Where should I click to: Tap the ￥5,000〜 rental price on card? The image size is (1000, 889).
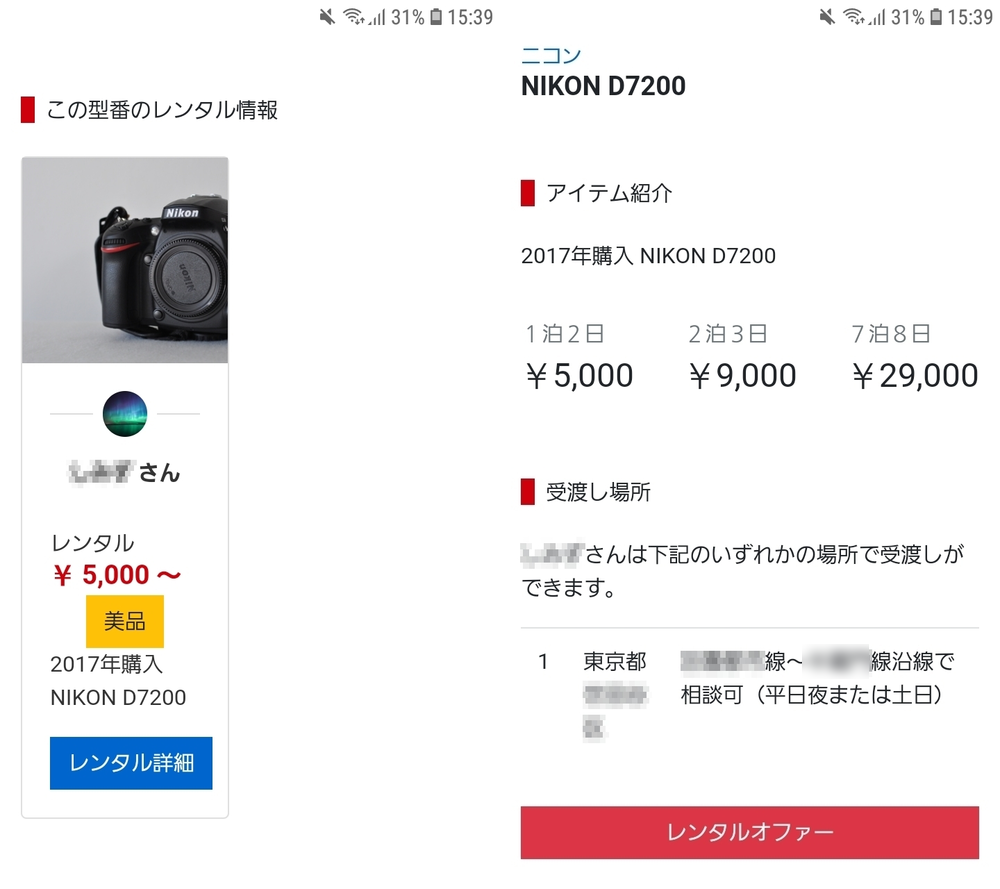pyautogui.click(x=116, y=575)
